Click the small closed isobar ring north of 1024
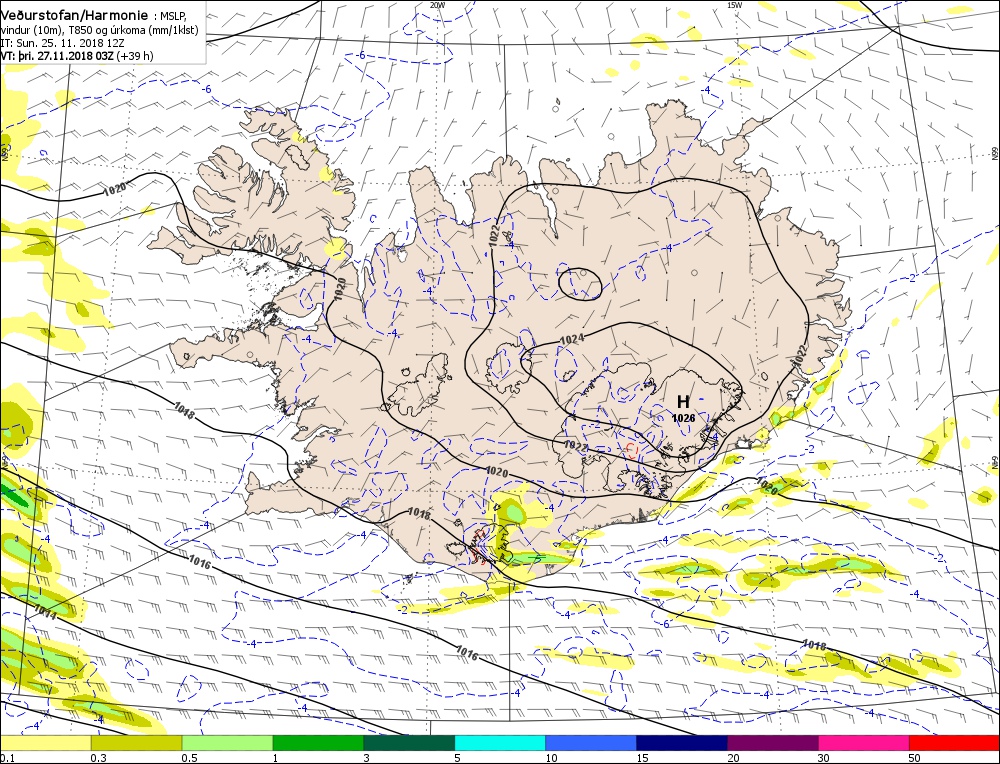1000x764 pixels. coord(580,283)
